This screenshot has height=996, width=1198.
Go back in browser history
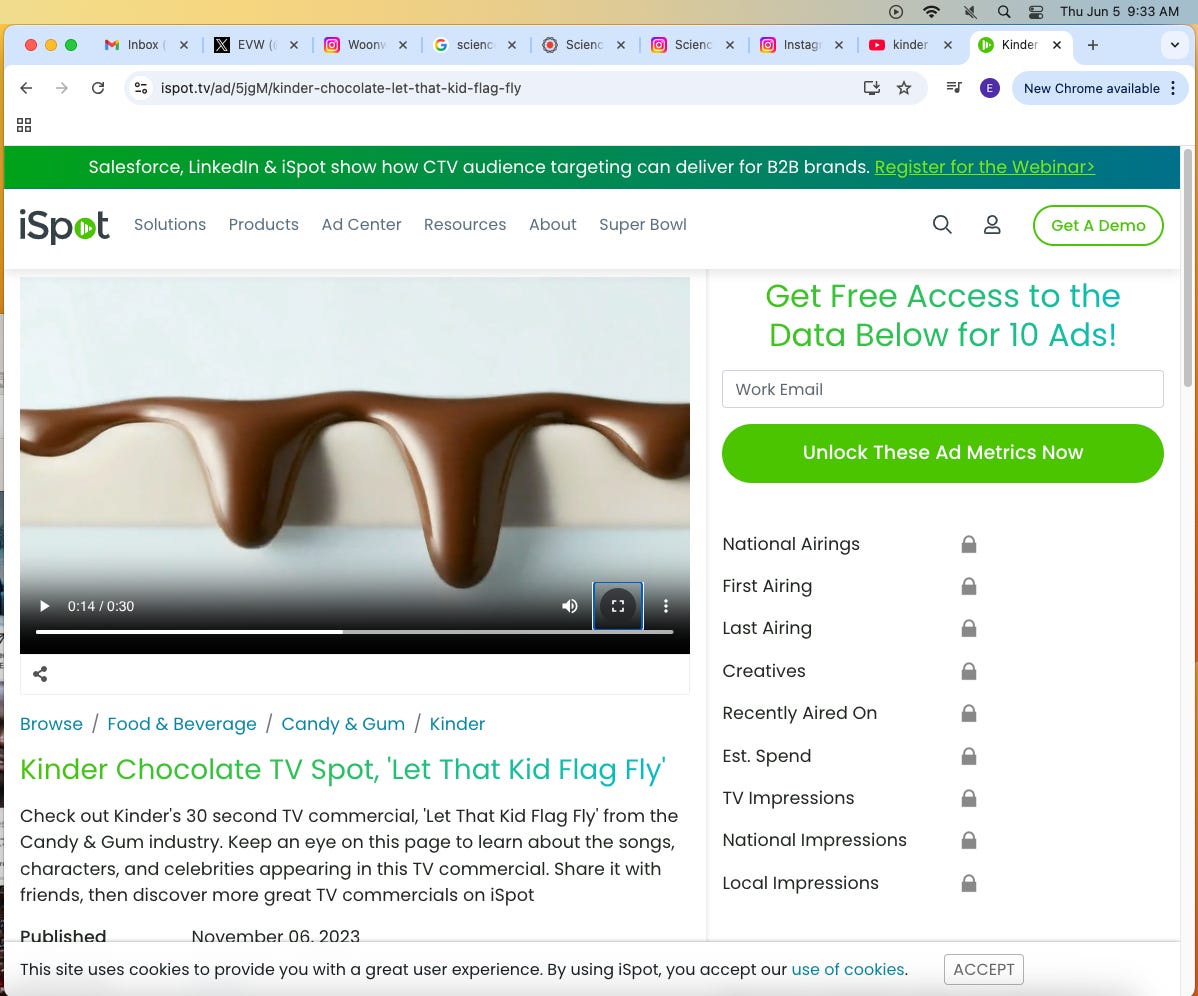(26, 88)
